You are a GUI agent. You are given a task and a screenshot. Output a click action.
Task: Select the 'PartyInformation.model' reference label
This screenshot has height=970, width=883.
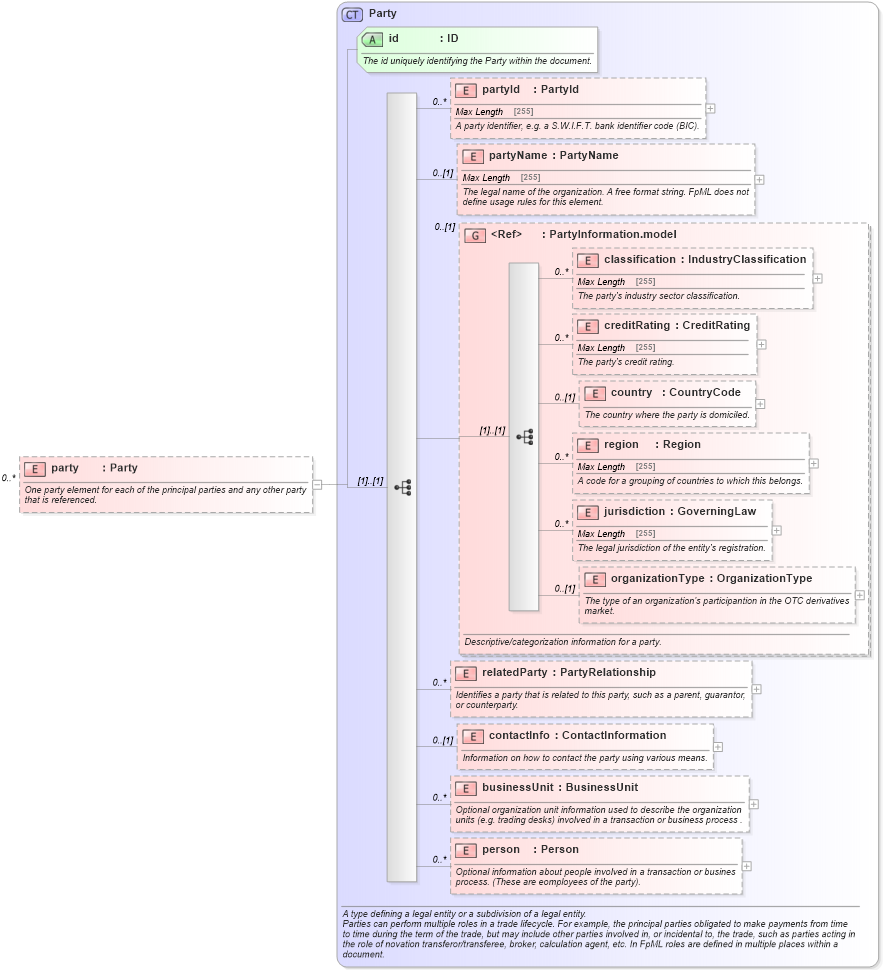[613, 234]
